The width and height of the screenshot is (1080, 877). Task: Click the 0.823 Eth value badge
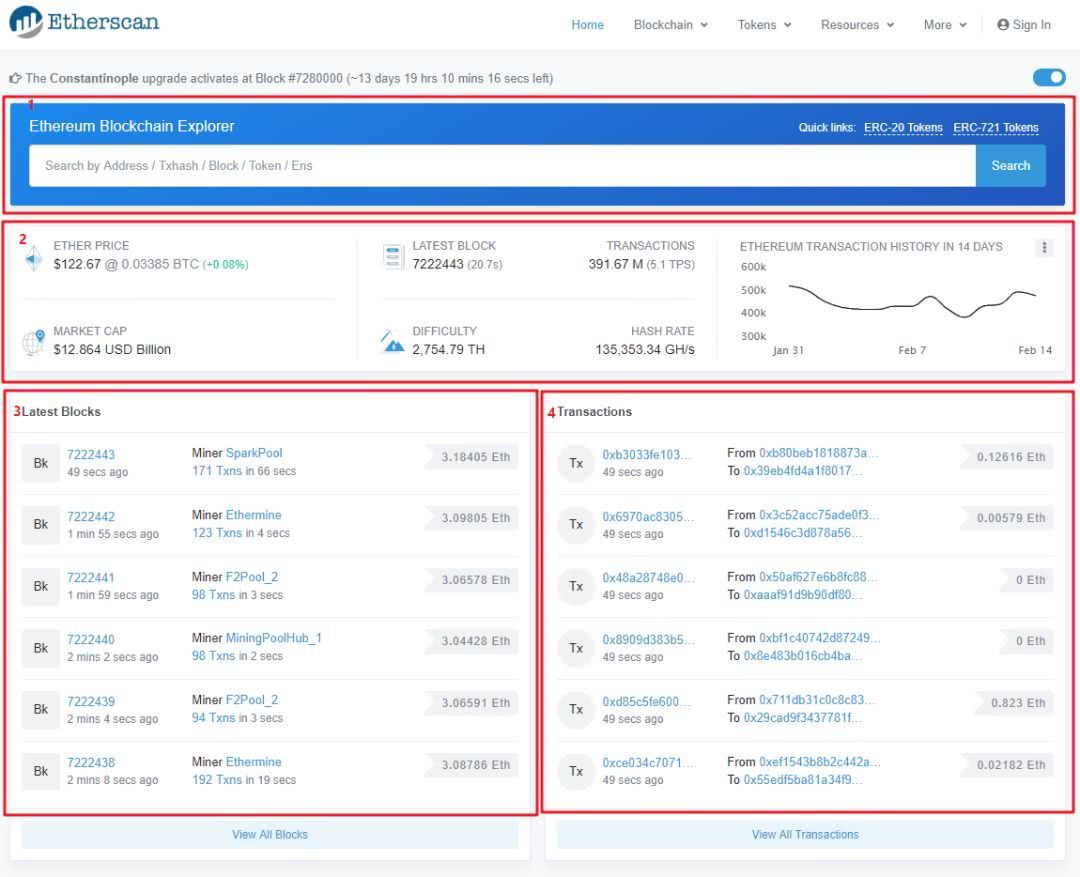pyautogui.click(x=1014, y=703)
